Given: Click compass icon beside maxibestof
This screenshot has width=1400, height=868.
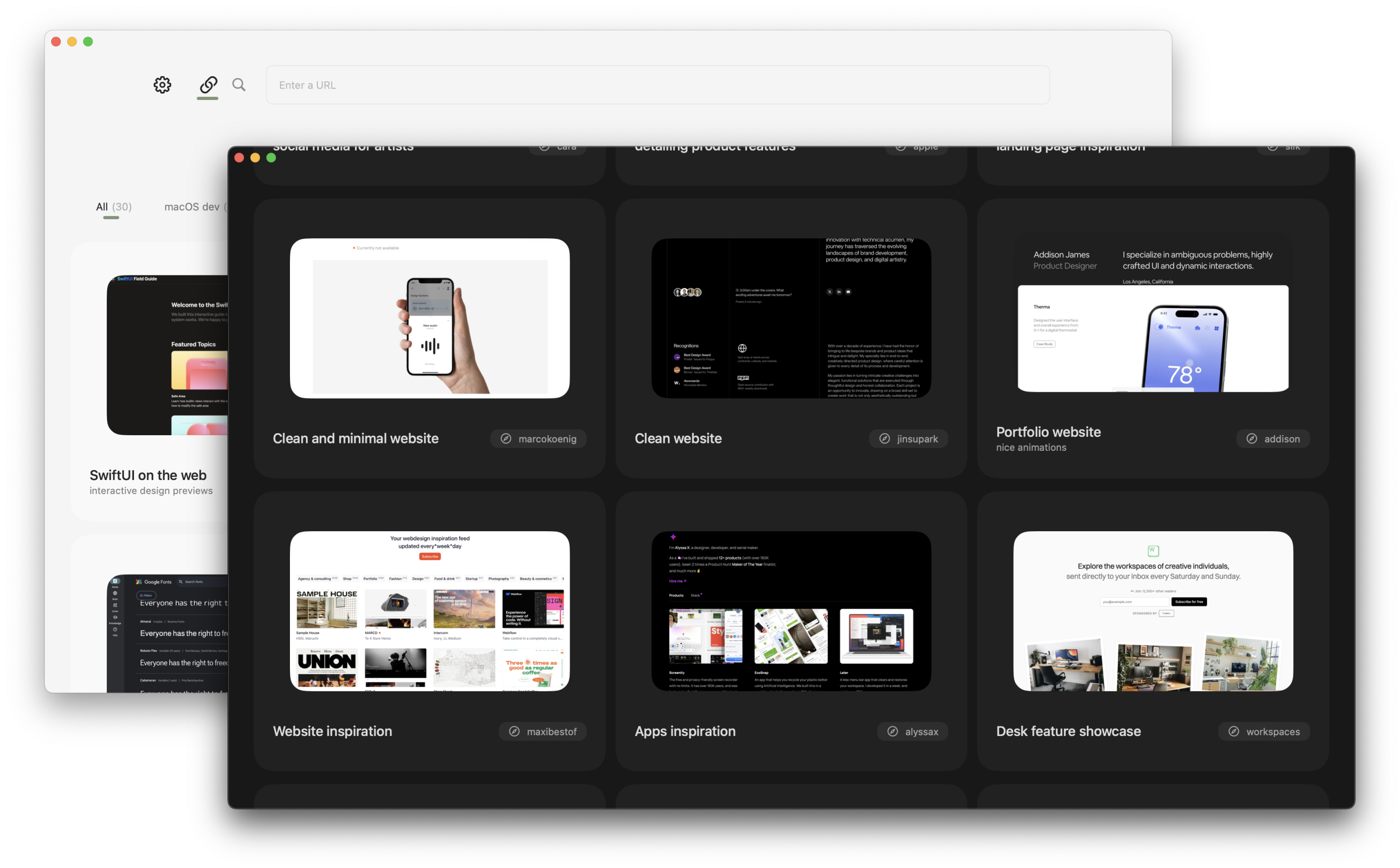Looking at the screenshot, I should (x=514, y=732).
